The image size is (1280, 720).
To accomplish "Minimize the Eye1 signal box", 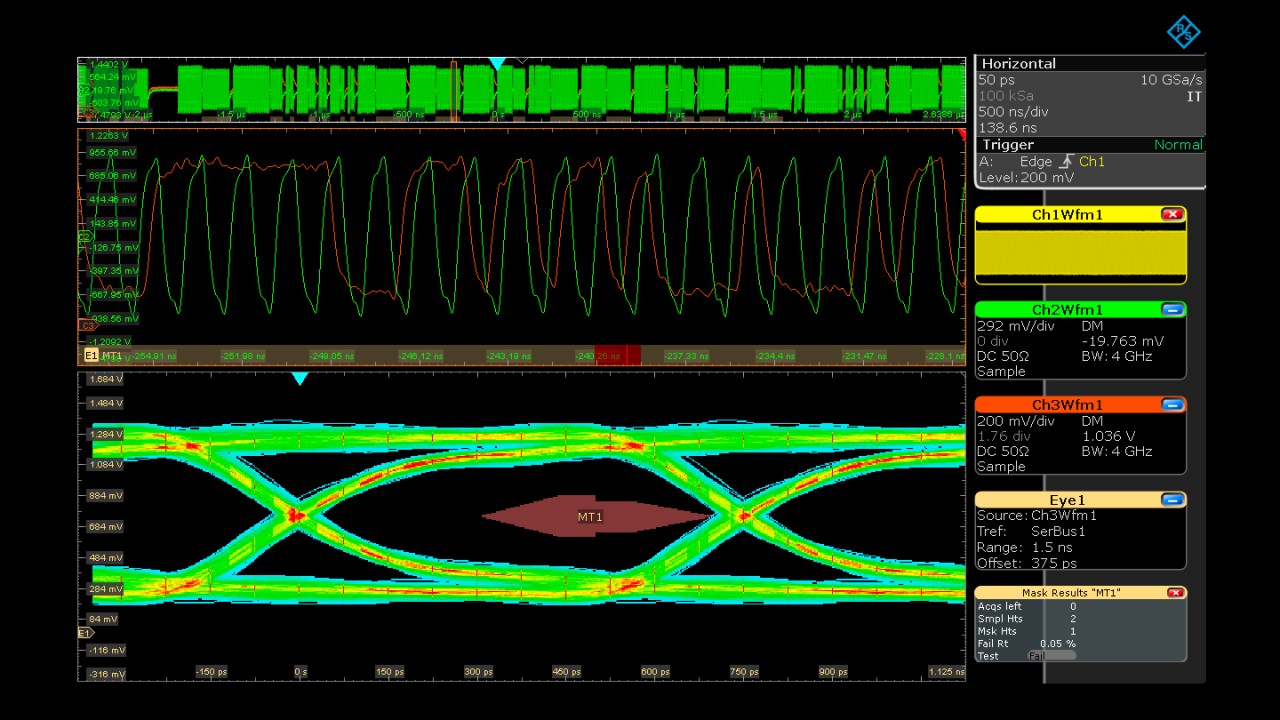I will pos(1172,500).
